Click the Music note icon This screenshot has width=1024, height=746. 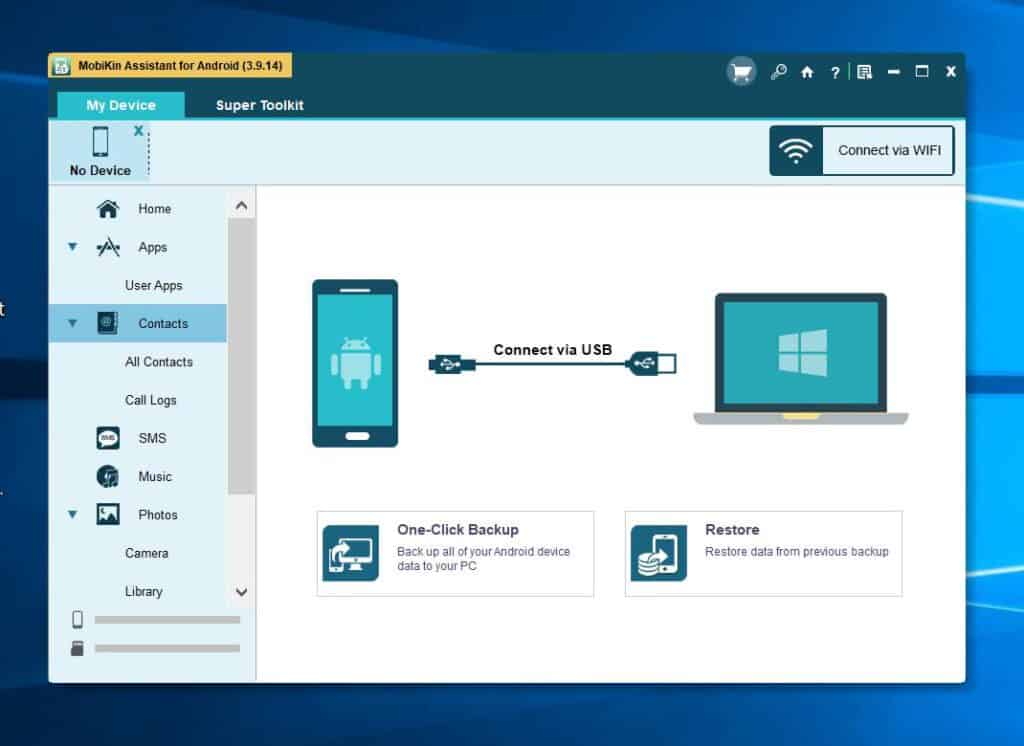tap(108, 477)
